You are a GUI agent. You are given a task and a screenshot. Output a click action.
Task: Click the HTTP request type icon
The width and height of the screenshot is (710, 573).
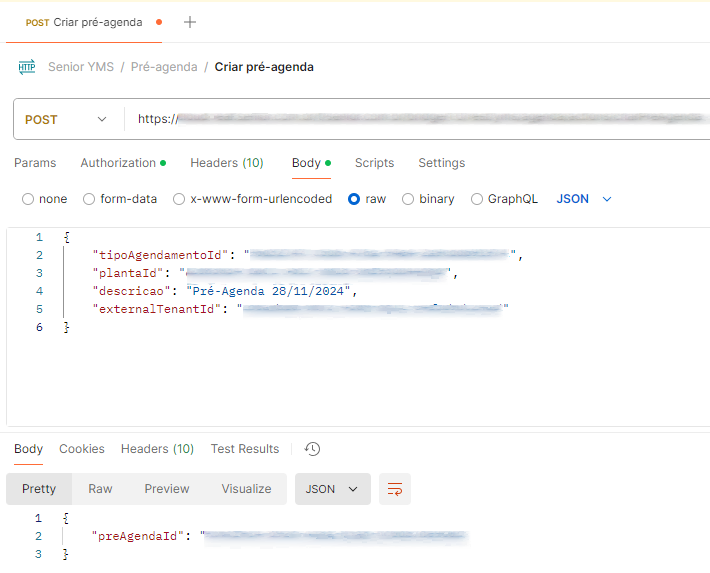point(27,67)
